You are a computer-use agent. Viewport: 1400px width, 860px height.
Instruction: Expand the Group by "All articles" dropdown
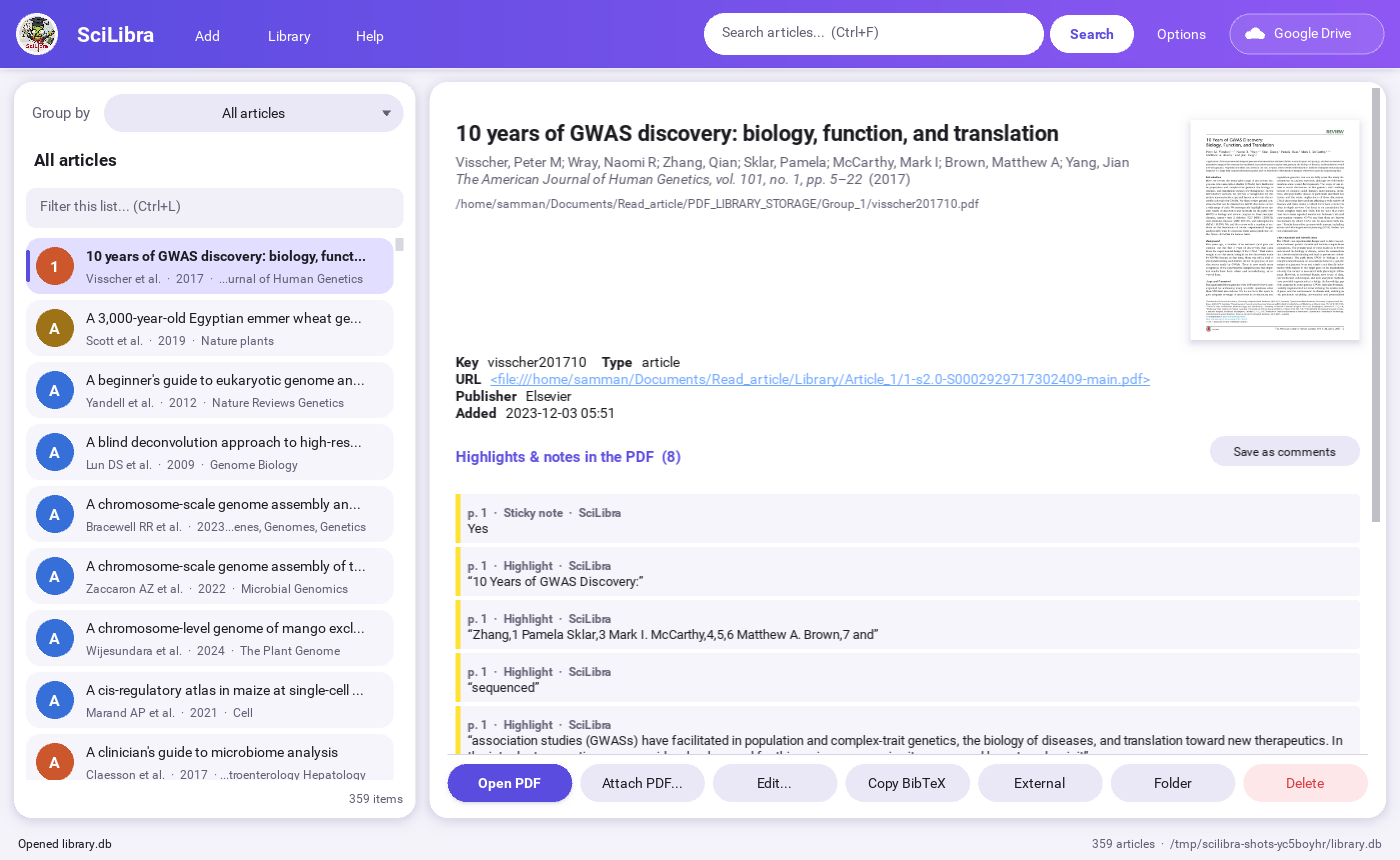click(254, 113)
